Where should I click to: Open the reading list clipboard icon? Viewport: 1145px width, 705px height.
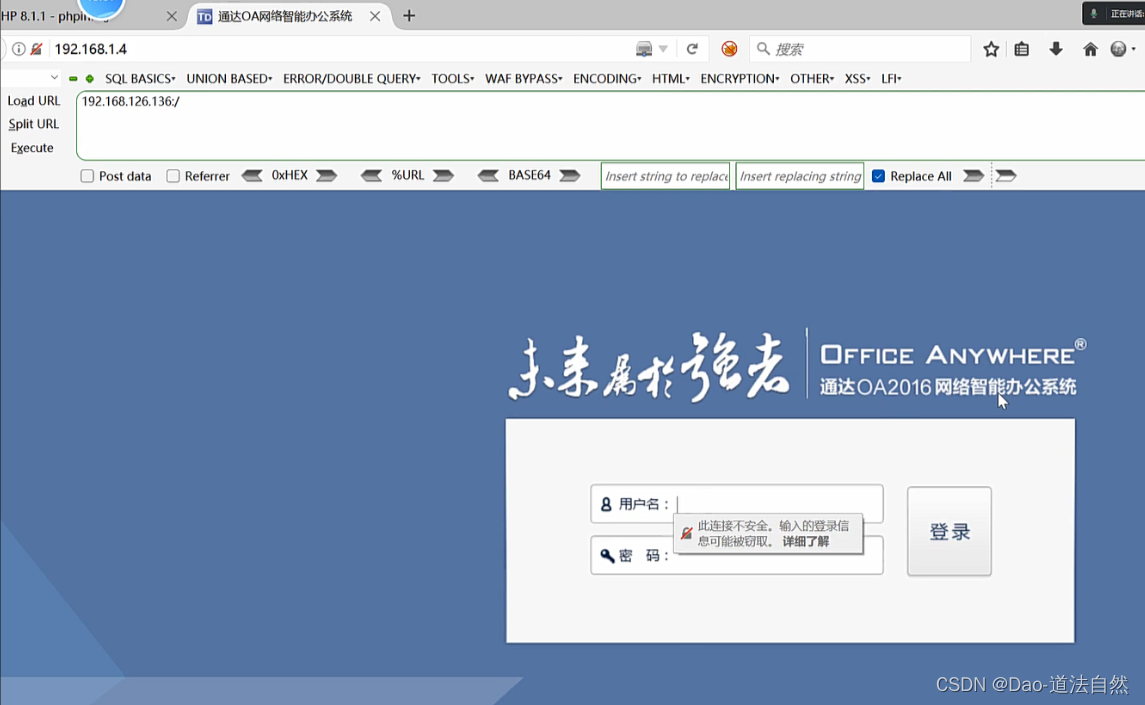tap(1022, 48)
